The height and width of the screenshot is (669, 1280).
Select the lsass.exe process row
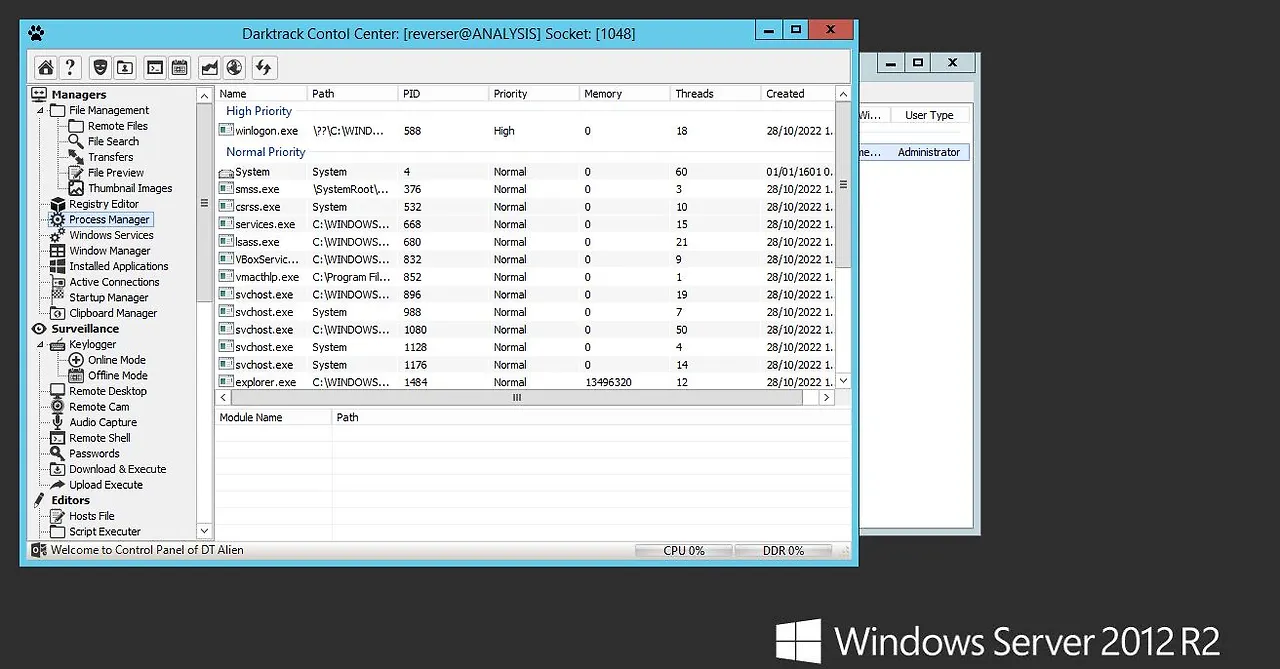(x=525, y=242)
